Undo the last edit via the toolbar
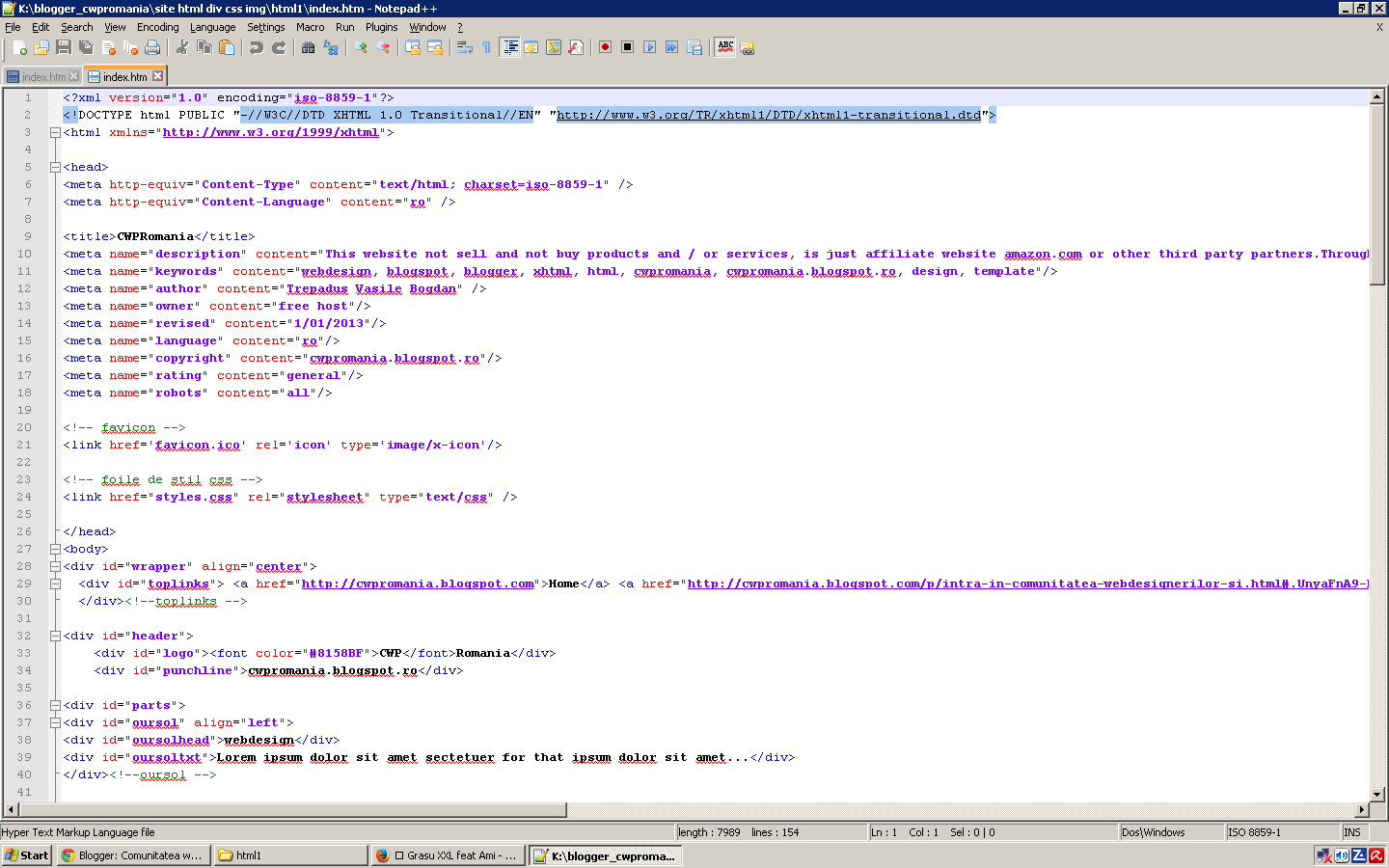 pyautogui.click(x=257, y=47)
